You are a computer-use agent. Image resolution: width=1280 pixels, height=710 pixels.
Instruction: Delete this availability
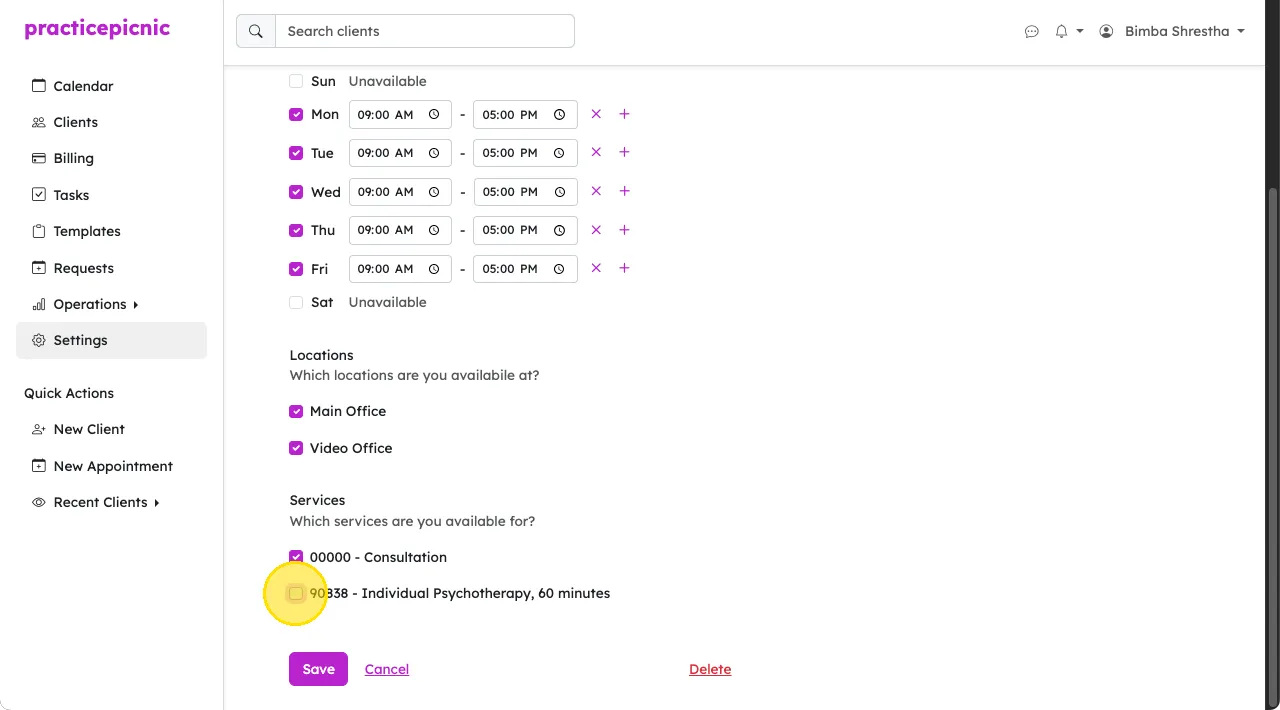coord(710,669)
